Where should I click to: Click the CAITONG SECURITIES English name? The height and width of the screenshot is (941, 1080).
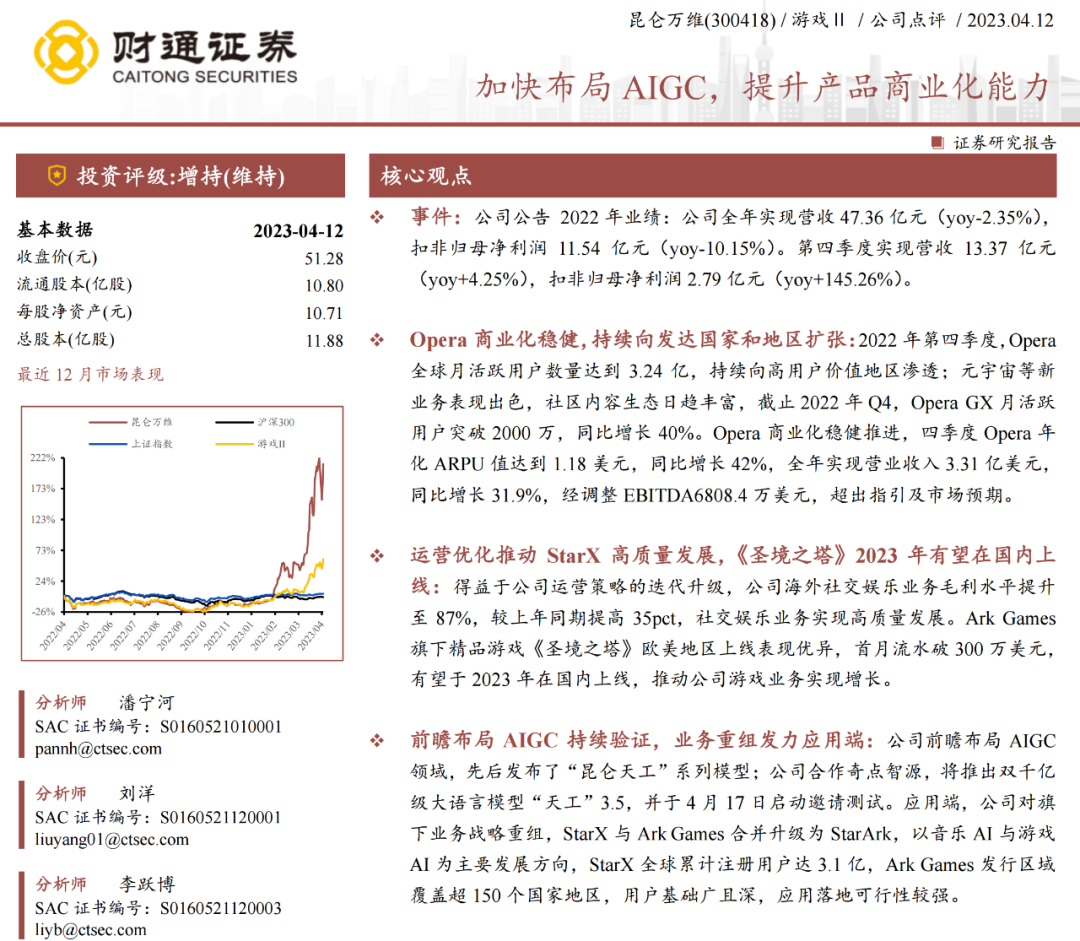pos(205,76)
